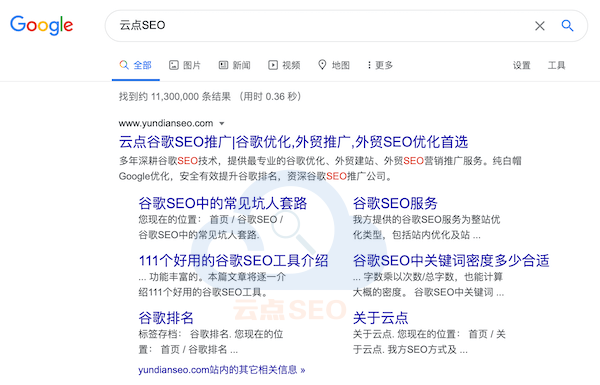Screen dimensions: 600x385
Task: Open 工具 options
Action: click(x=556, y=65)
